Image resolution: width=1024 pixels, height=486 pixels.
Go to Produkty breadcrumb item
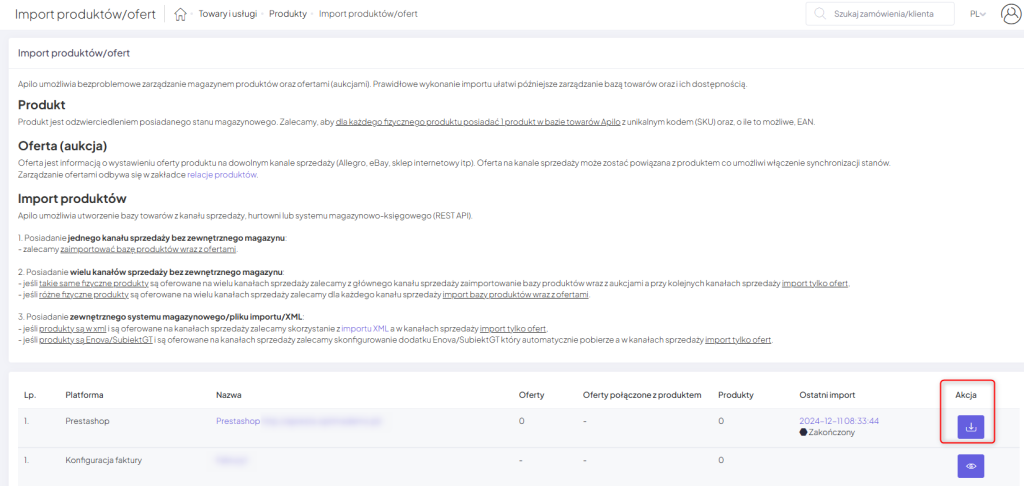[x=288, y=14]
